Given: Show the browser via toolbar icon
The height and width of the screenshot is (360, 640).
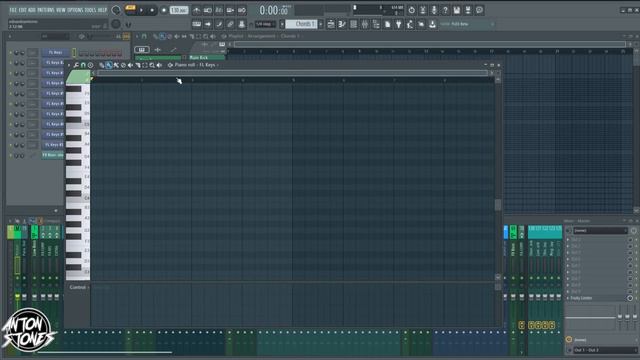Looking at the screenshot, I should coord(376,24).
